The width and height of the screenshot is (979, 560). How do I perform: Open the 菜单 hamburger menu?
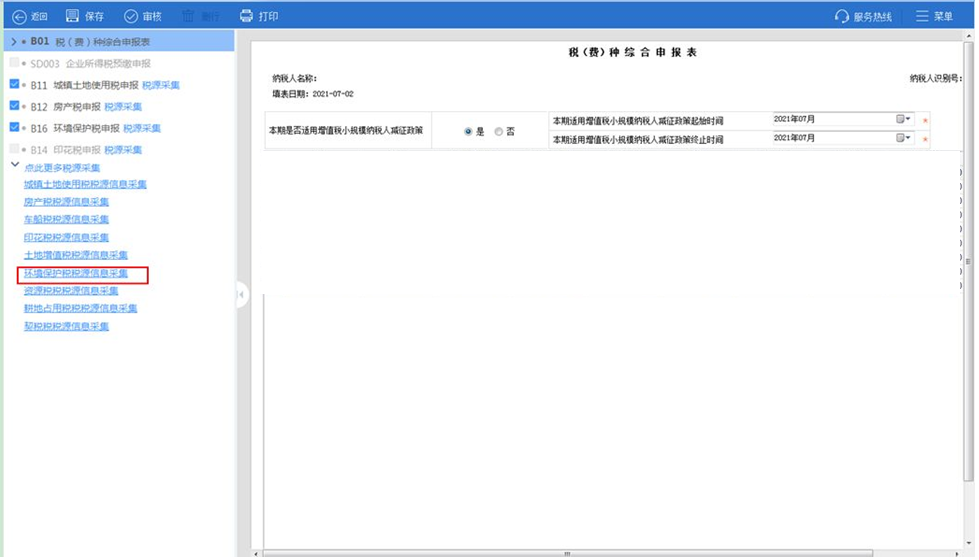tap(934, 16)
